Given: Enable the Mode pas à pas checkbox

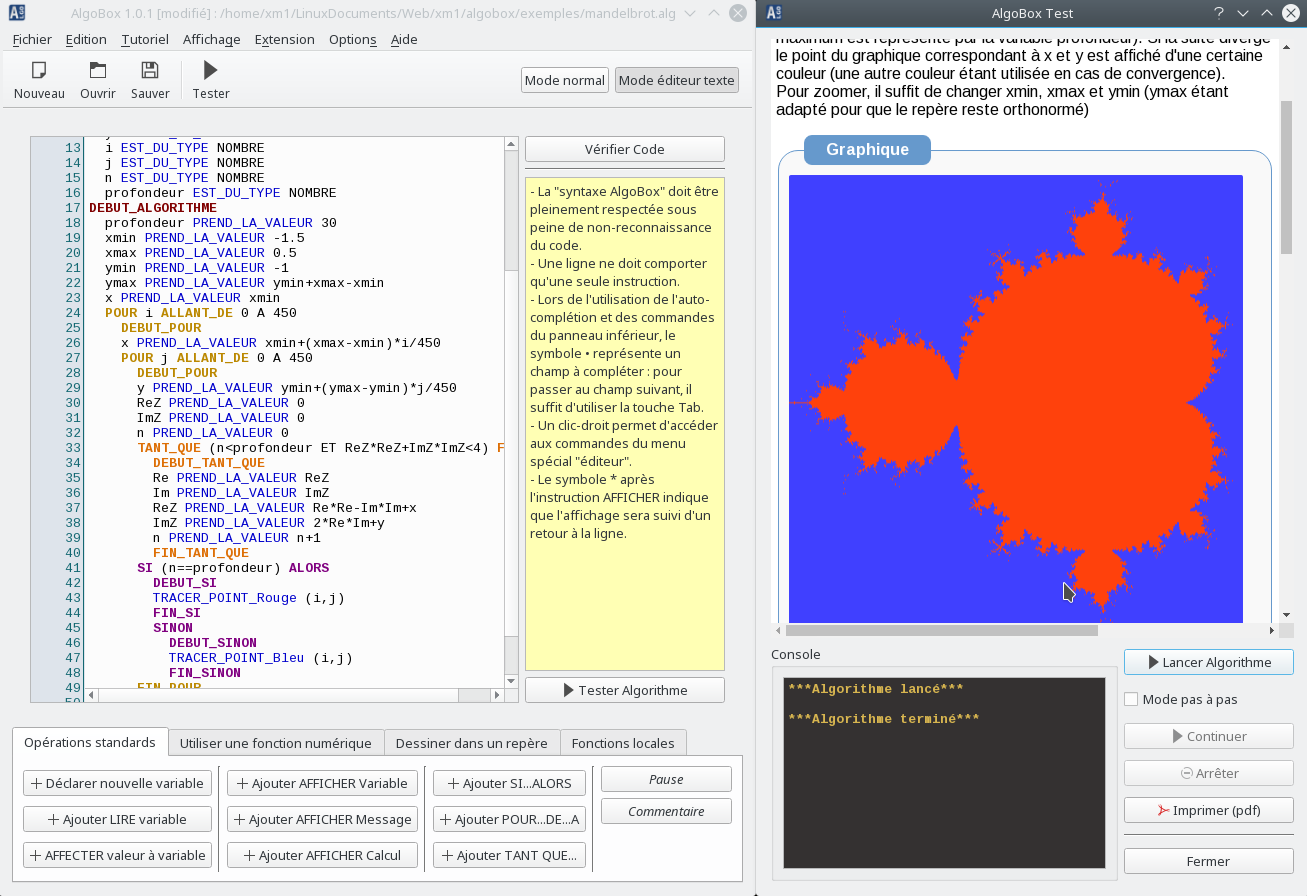Looking at the screenshot, I should click(x=1131, y=700).
